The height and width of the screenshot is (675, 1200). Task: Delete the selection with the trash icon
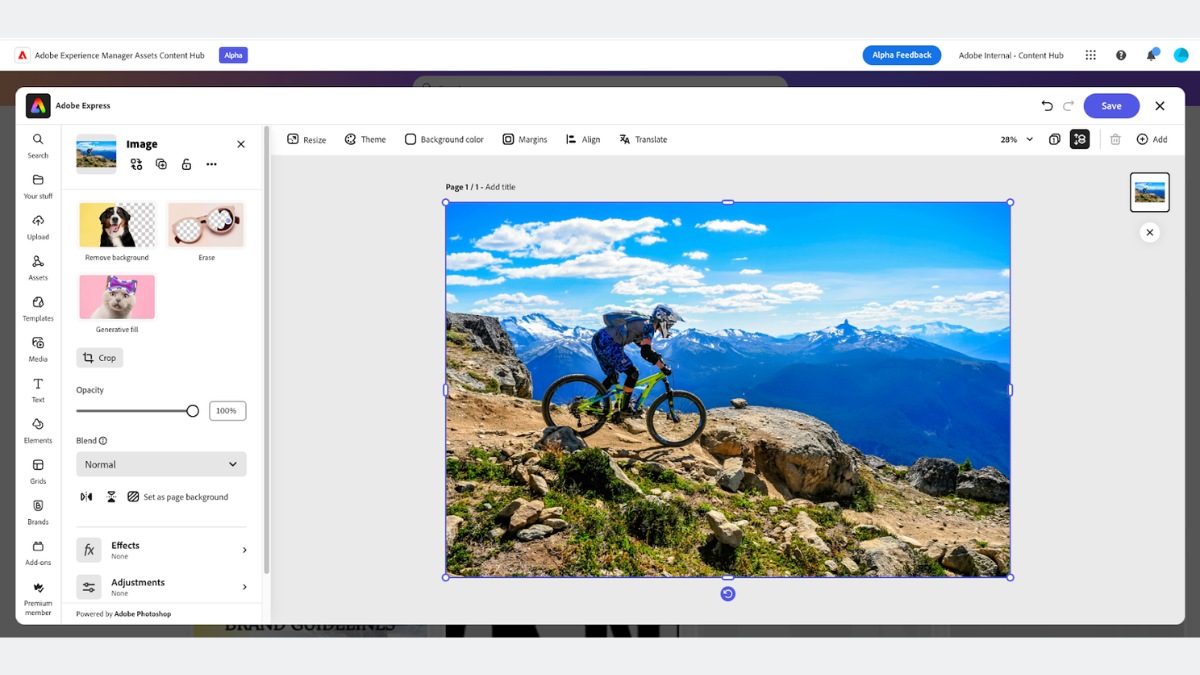1115,139
